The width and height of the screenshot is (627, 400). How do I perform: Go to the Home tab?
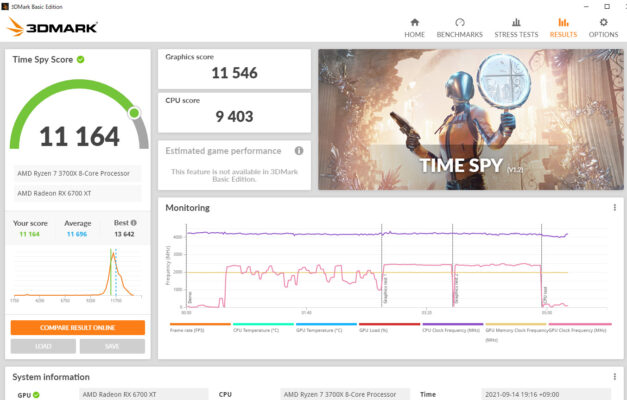(x=414, y=28)
